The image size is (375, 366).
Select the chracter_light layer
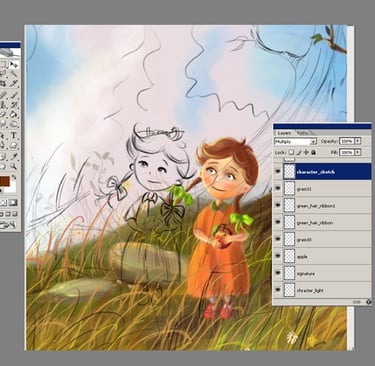point(328,290)
